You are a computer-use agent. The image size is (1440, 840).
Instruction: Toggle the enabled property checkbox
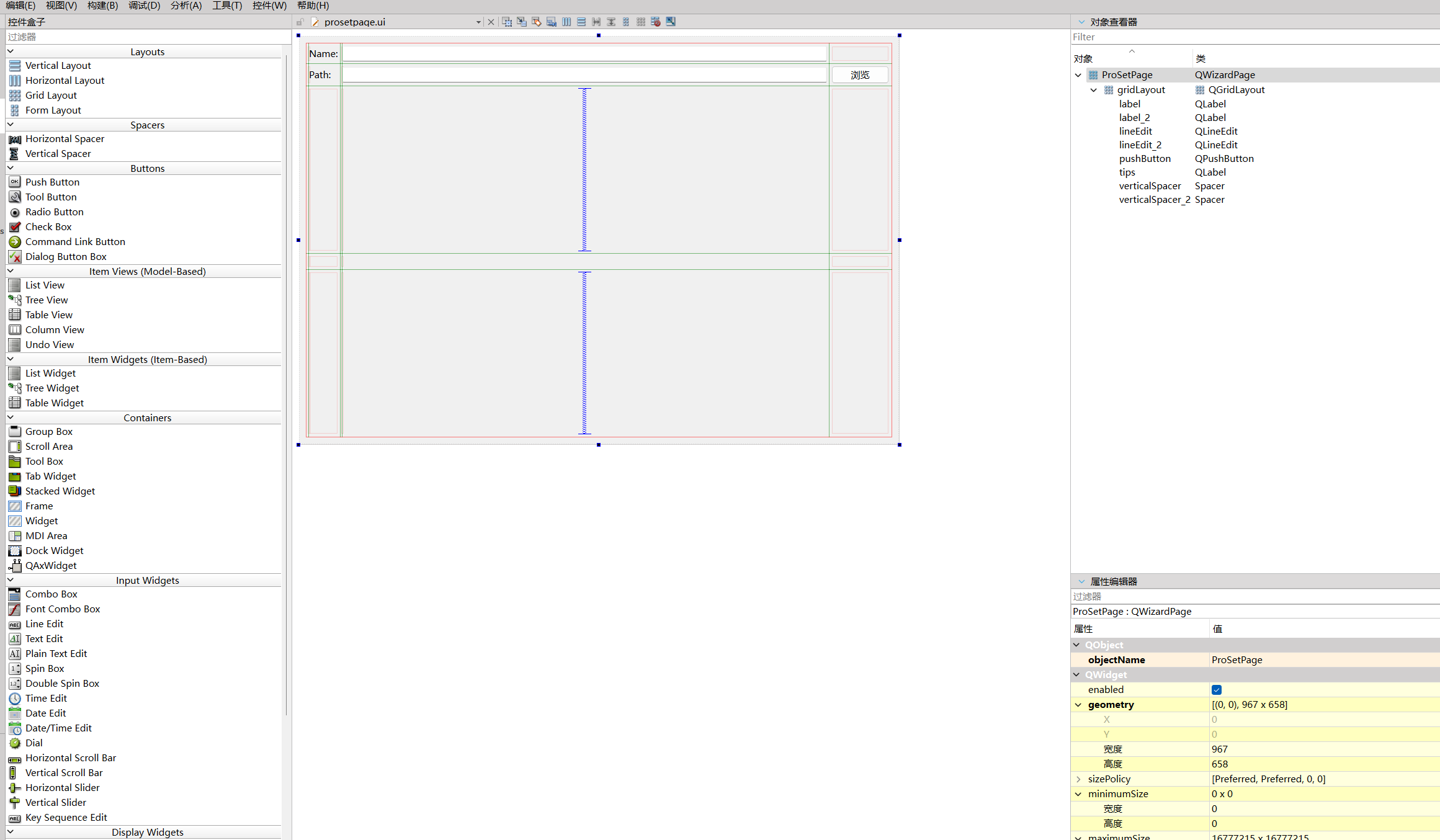click(1216, 690)
